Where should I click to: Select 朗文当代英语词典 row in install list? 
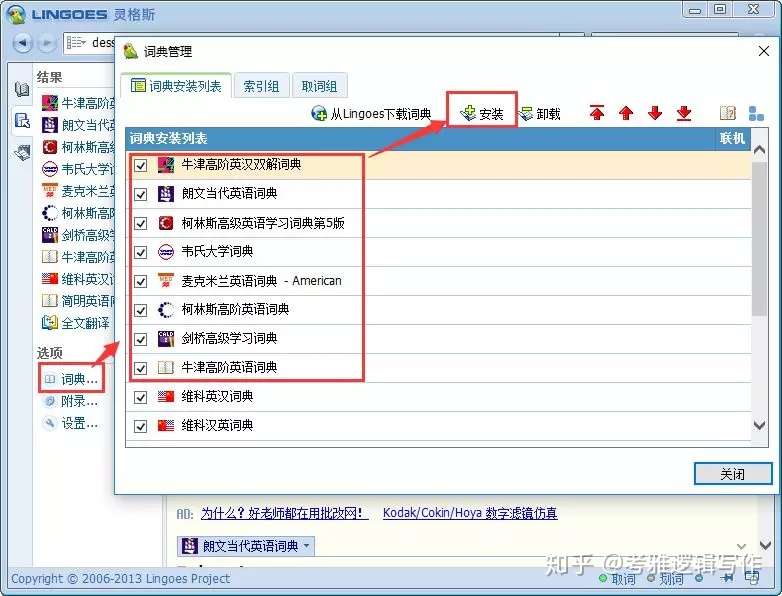coord(438,194)
